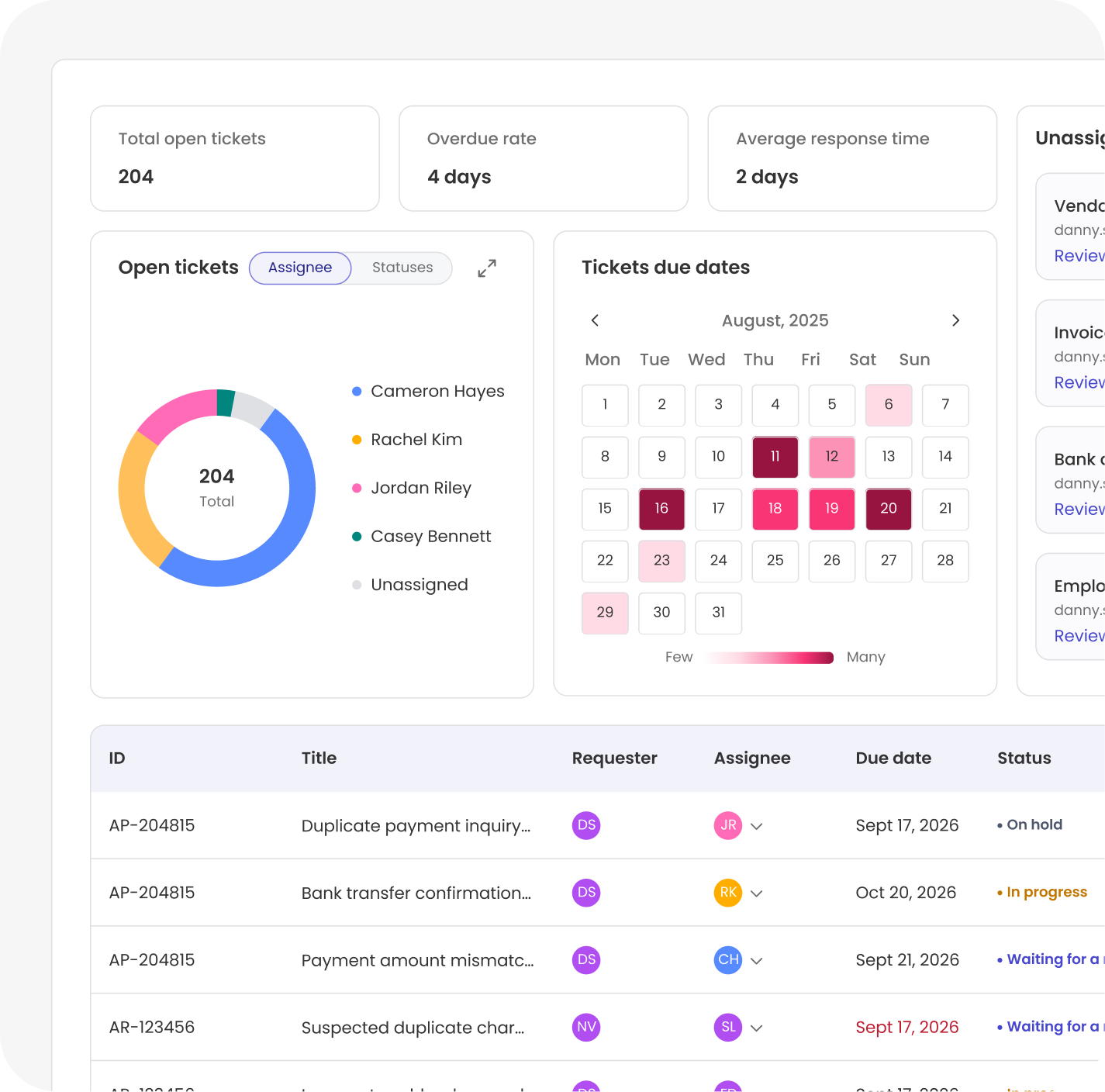Select August 31 on the calendar
Image resolution: width=1105 pixels, height=1092 pixels.
719,613
